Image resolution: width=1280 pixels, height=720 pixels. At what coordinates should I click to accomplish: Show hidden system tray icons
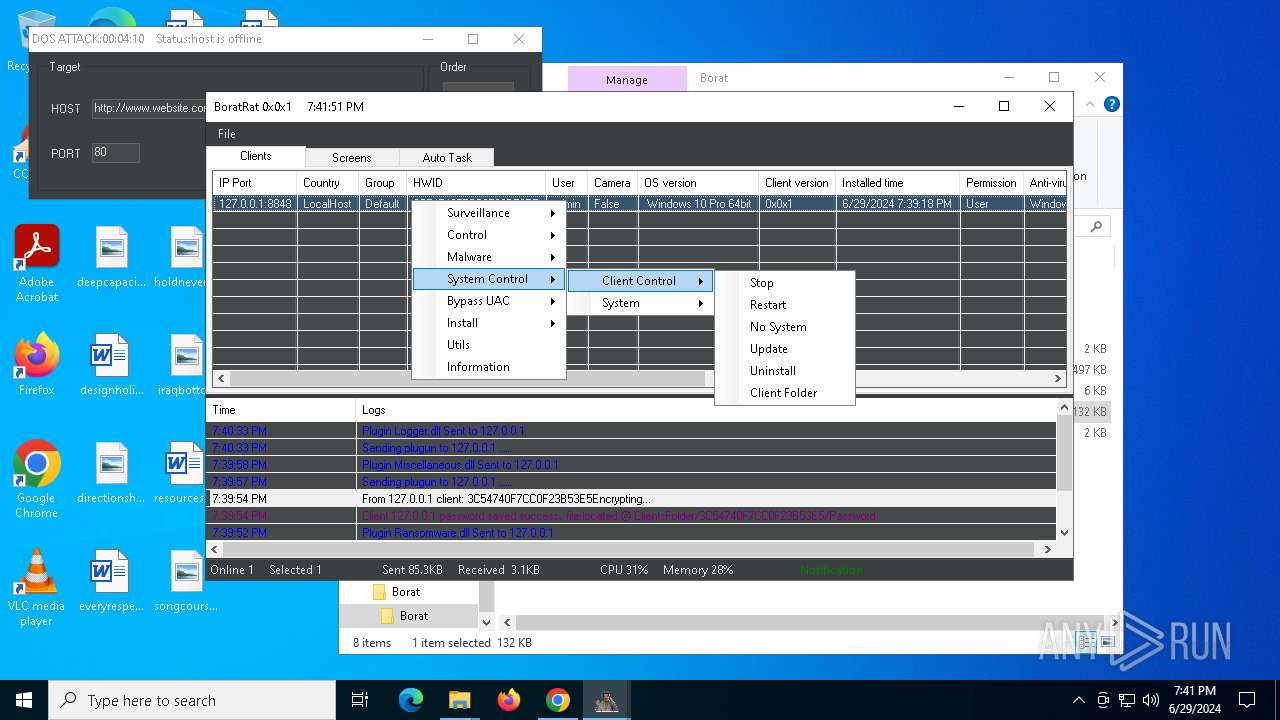(1078, 700)
